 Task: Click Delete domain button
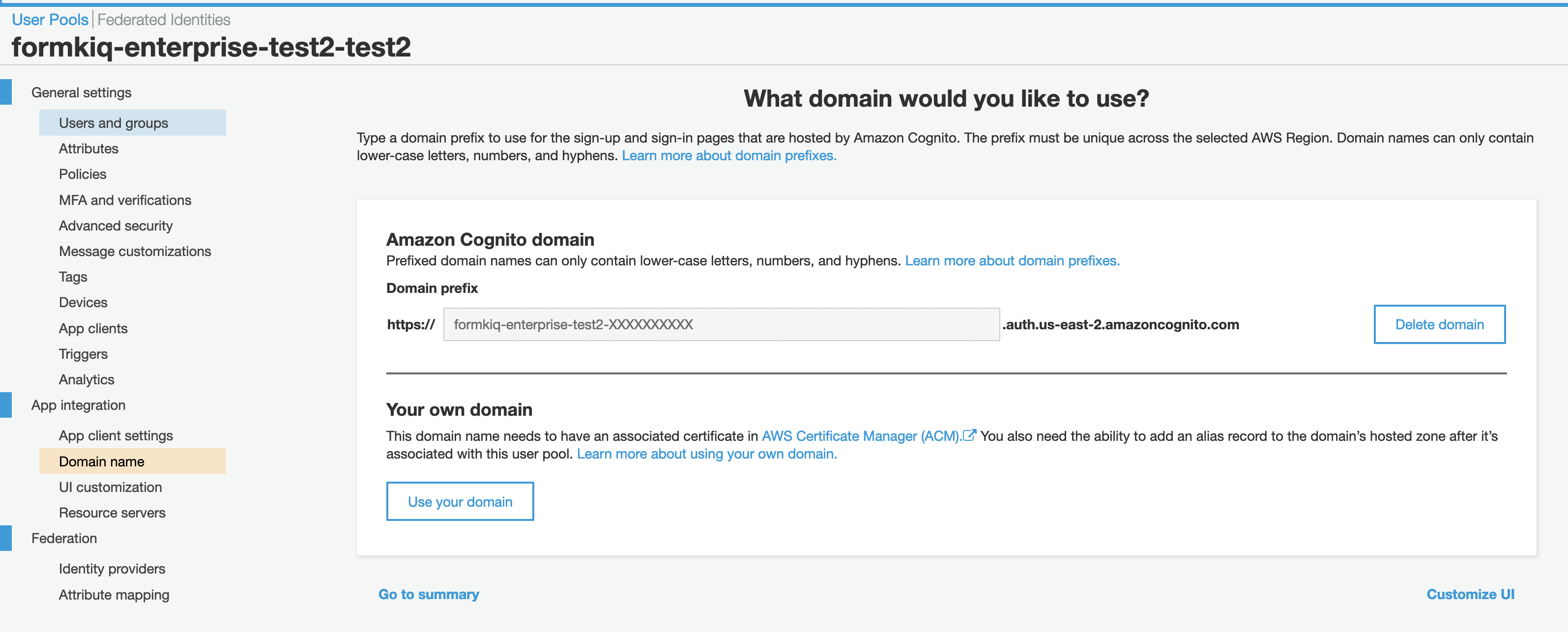coord(1440,324)
